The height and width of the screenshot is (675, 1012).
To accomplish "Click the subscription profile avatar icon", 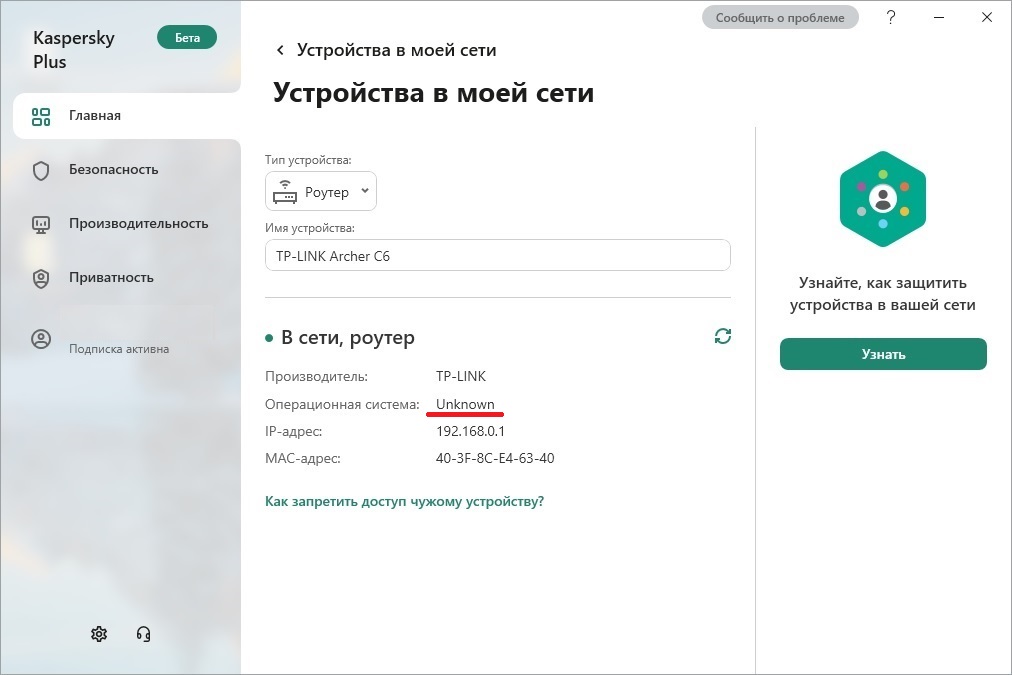I will coord(41,339).
